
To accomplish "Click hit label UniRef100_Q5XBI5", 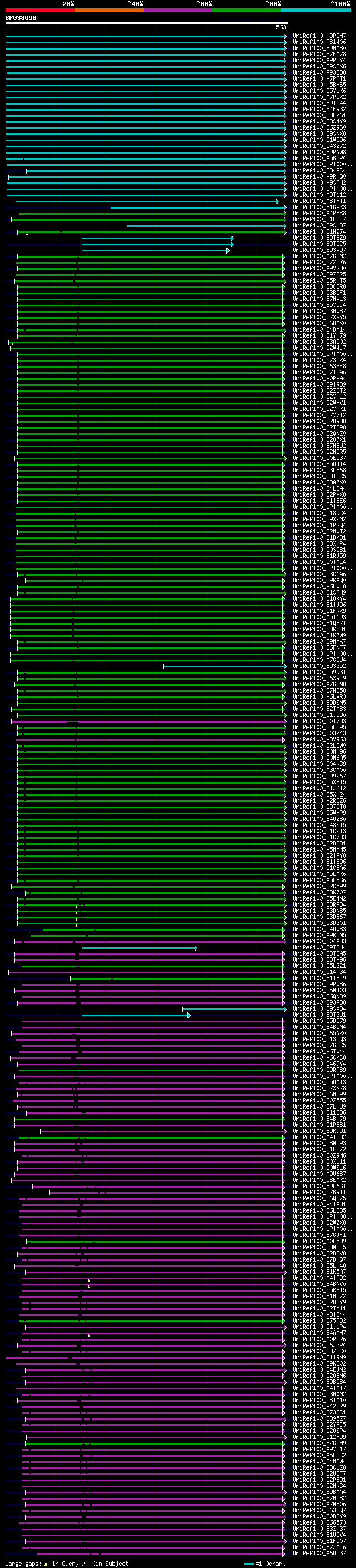I will point(319,782).
